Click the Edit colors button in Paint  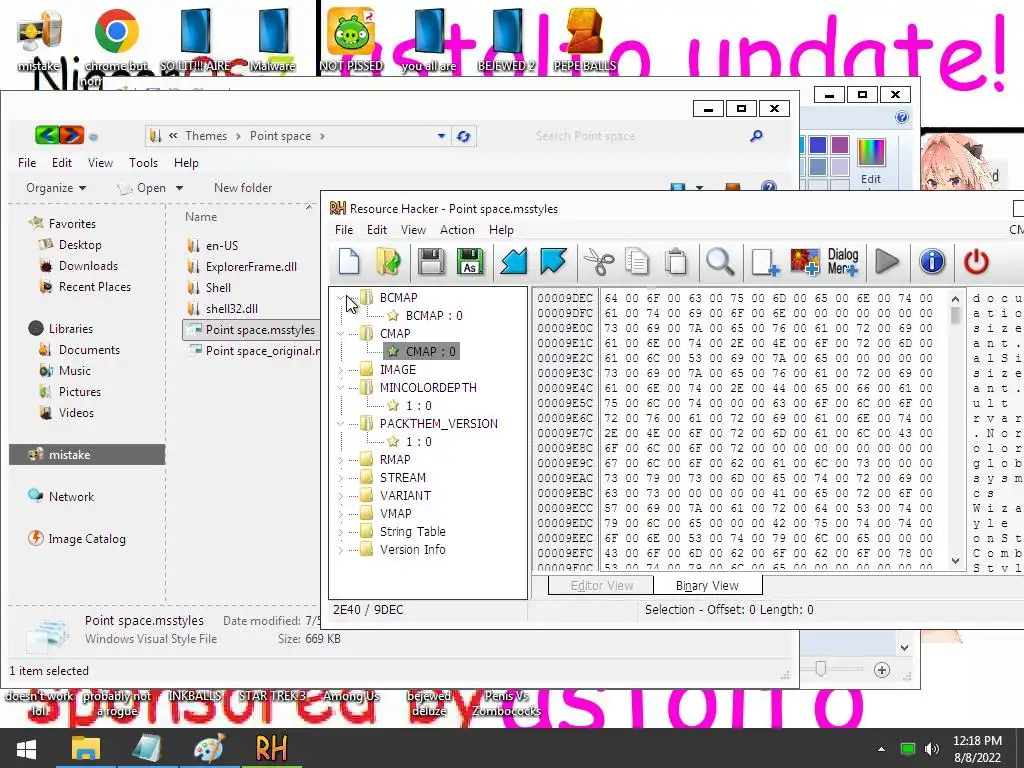point(871,161)
